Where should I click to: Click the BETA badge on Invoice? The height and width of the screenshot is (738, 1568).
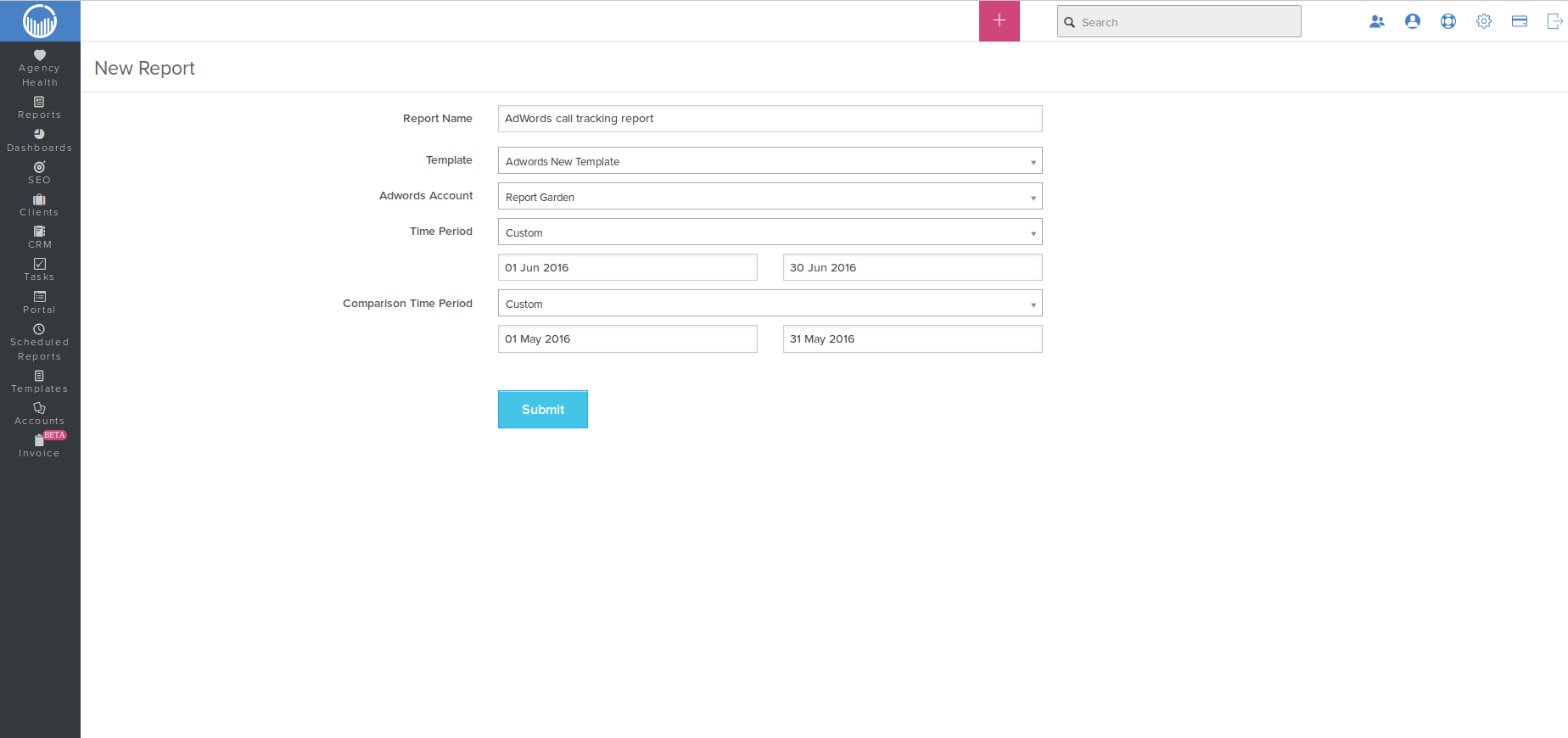(55, 435)
